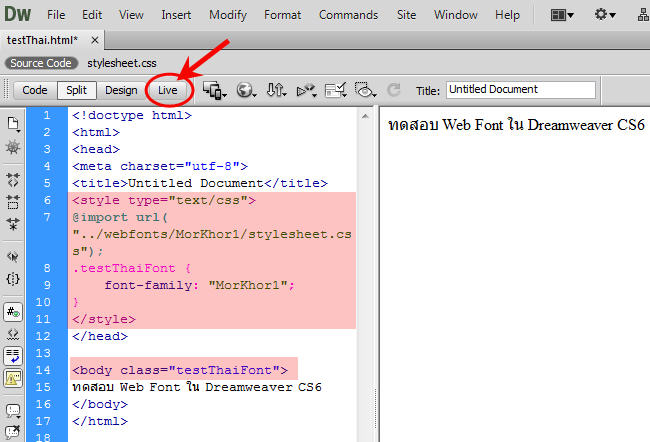The image size is (650, 442).
Task: Select the testThai.html* document tab
Action: [42, 40]
